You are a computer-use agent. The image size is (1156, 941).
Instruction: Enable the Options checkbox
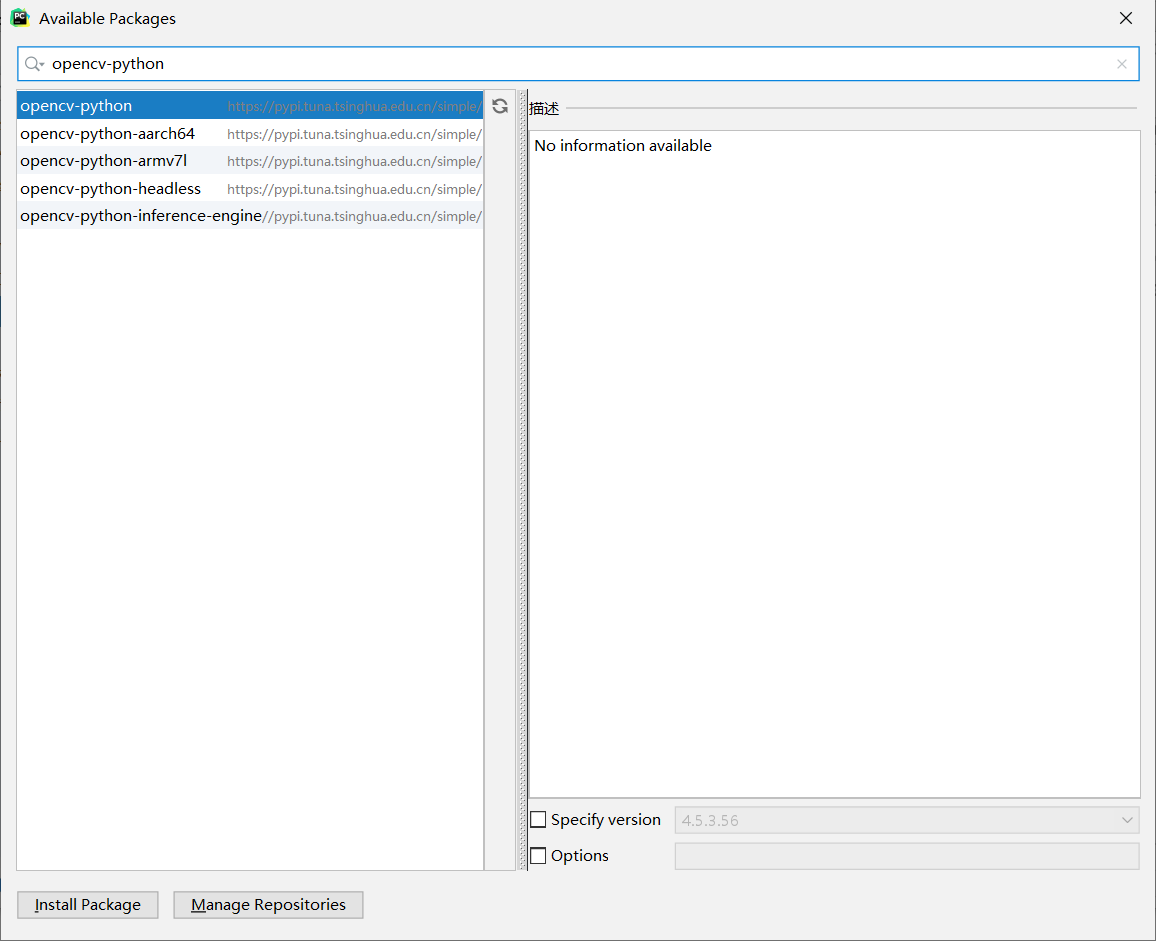pyautogui.click(x=538, y=855)
